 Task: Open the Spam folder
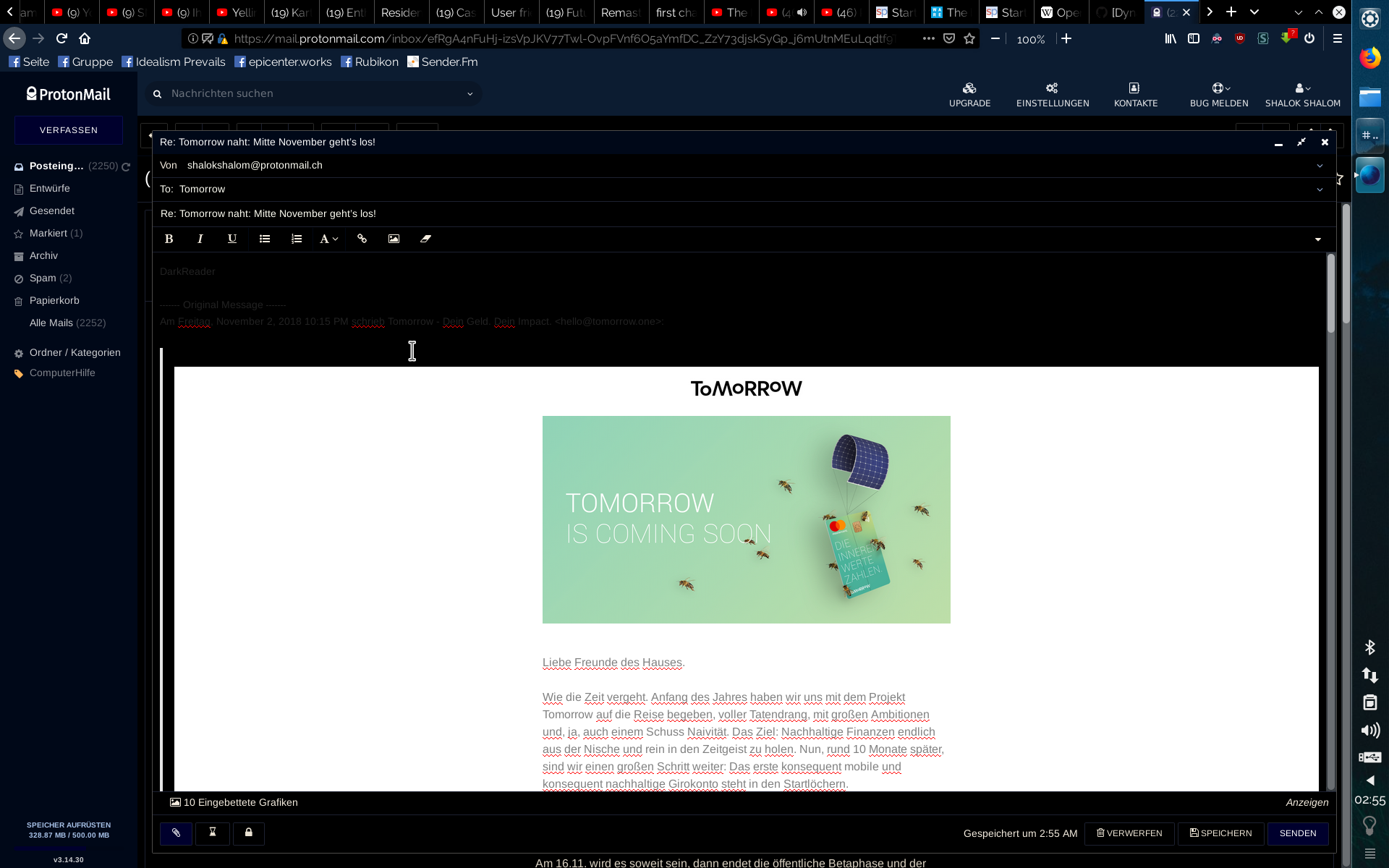[43, 278]
